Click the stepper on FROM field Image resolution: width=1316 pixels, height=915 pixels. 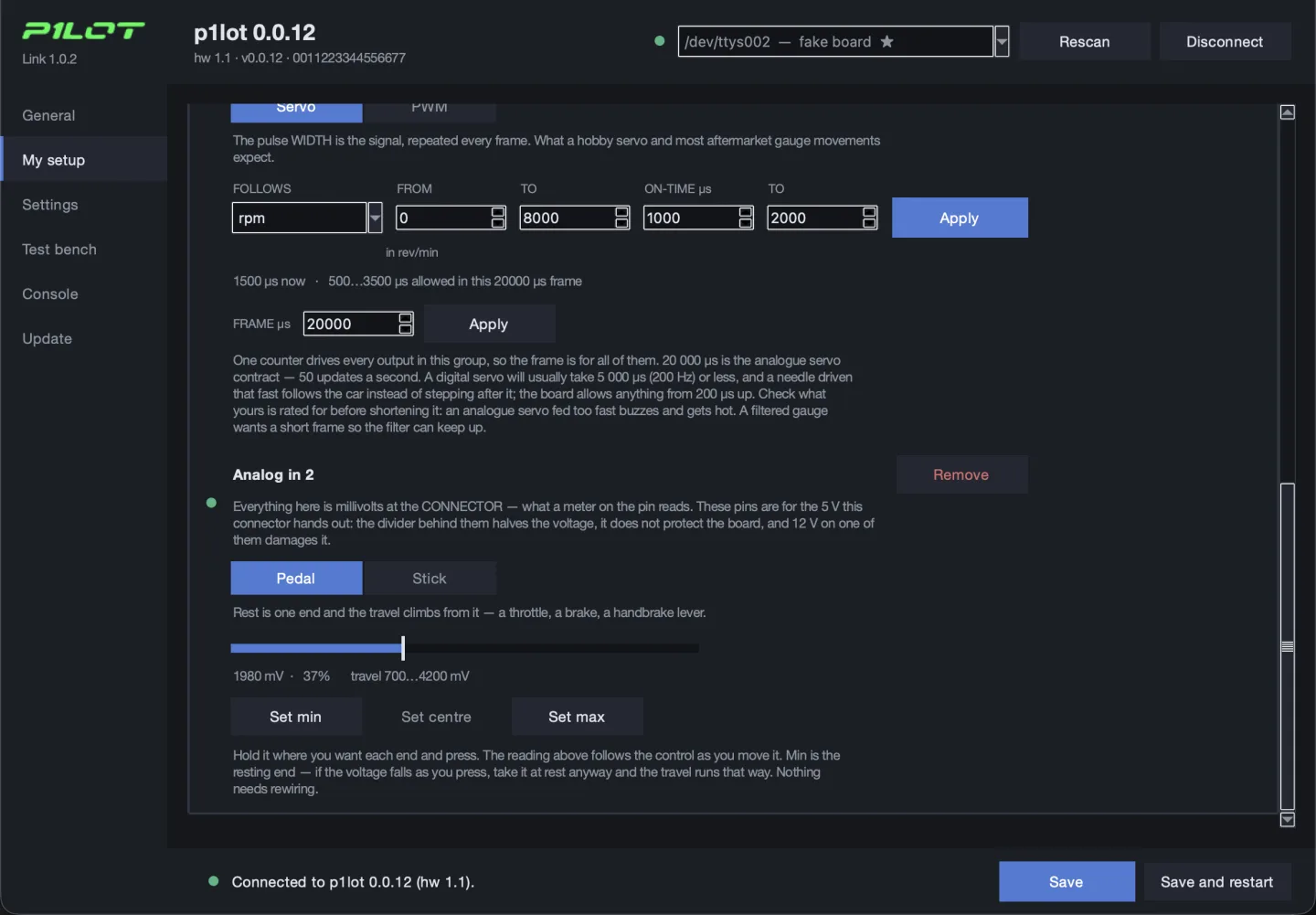[x=498, y=218]
